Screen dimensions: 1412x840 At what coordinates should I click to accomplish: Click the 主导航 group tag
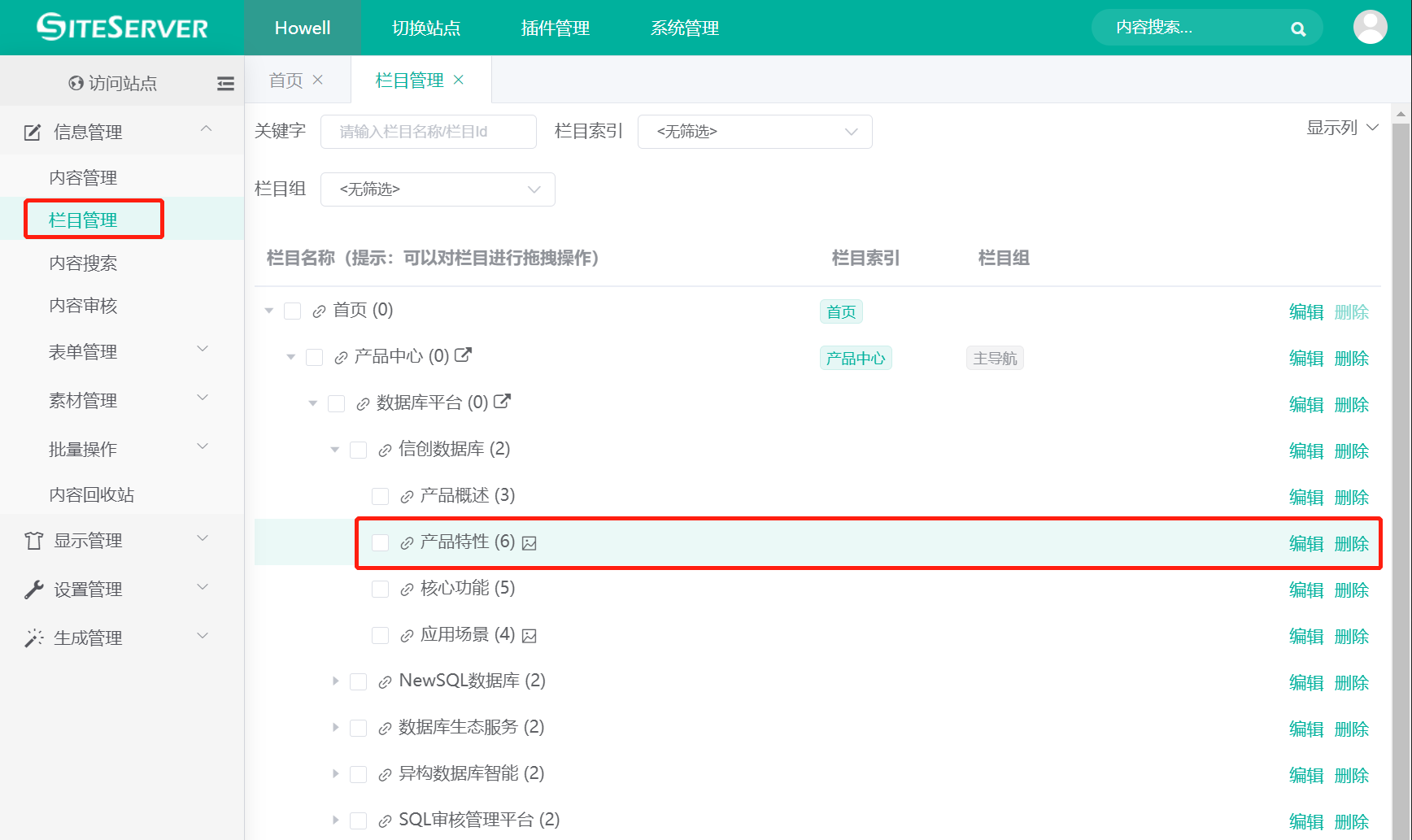click(995, 358)
